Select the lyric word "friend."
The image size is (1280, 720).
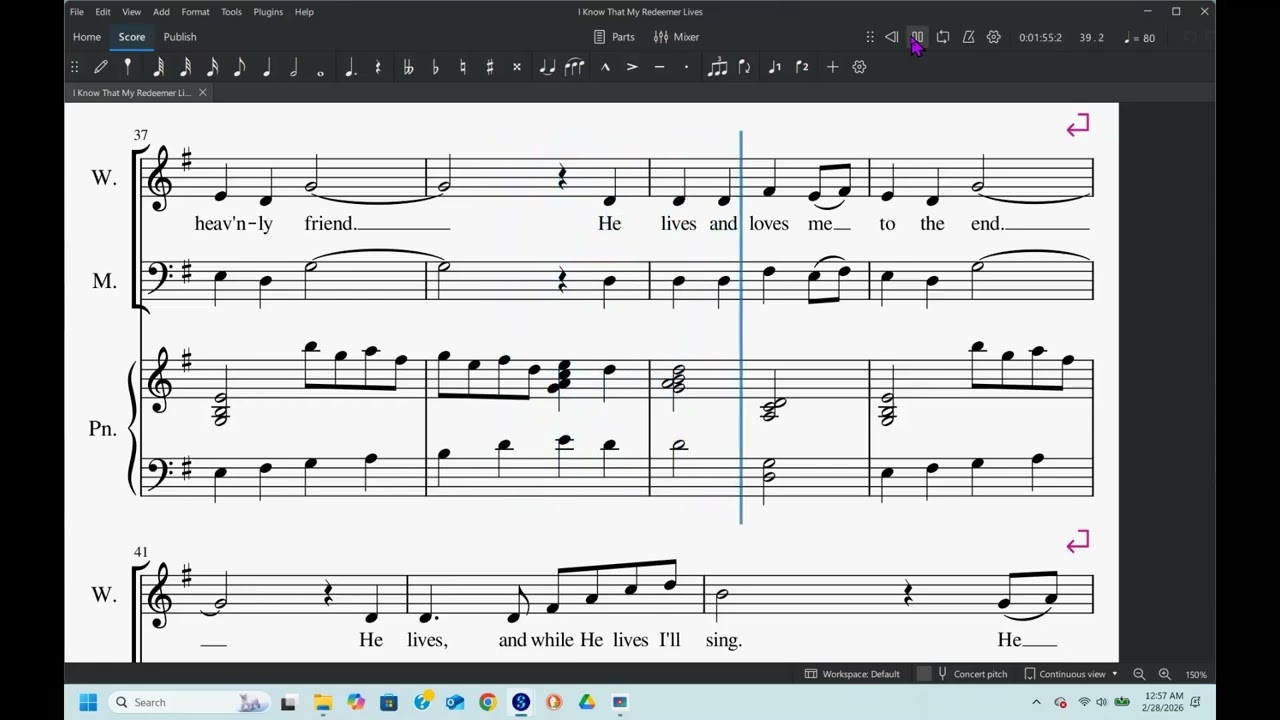[x=329, y=223]
